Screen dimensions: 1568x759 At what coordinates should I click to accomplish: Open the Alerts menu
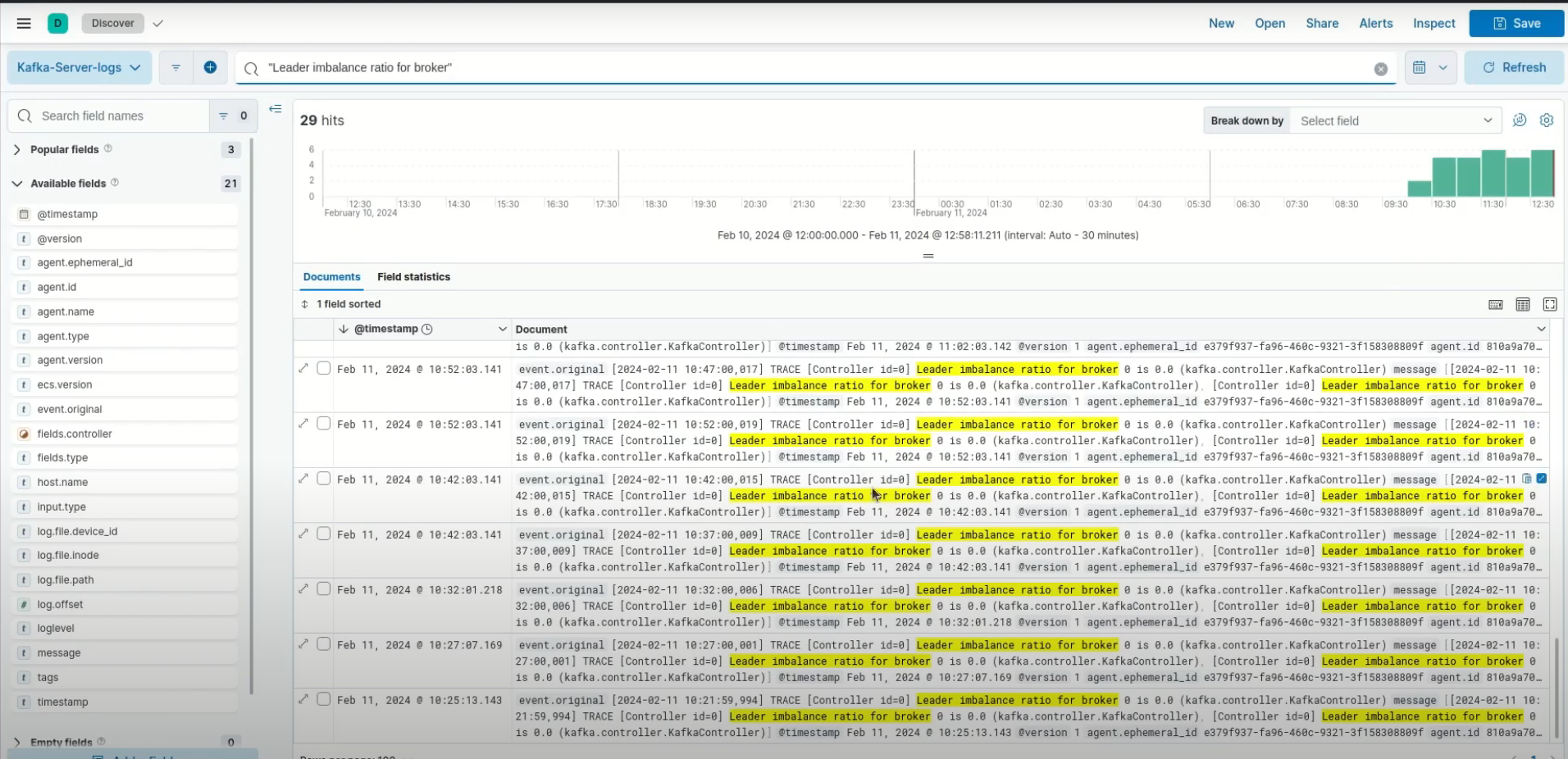point(1375,23)
